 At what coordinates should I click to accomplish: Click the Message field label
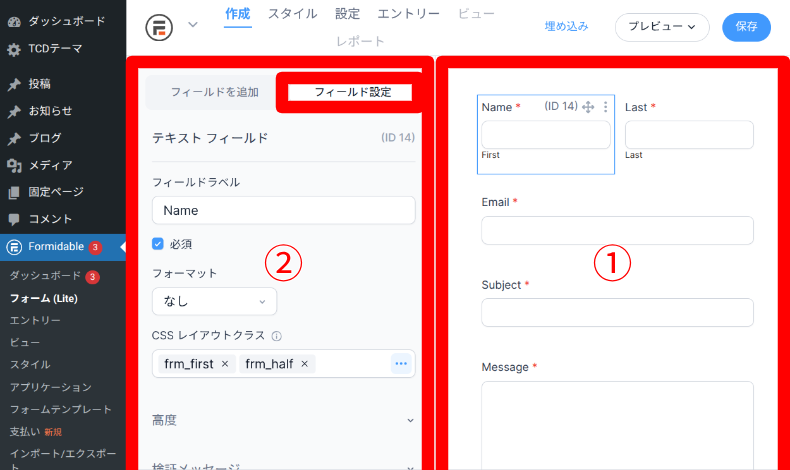[x=505, y=367]
